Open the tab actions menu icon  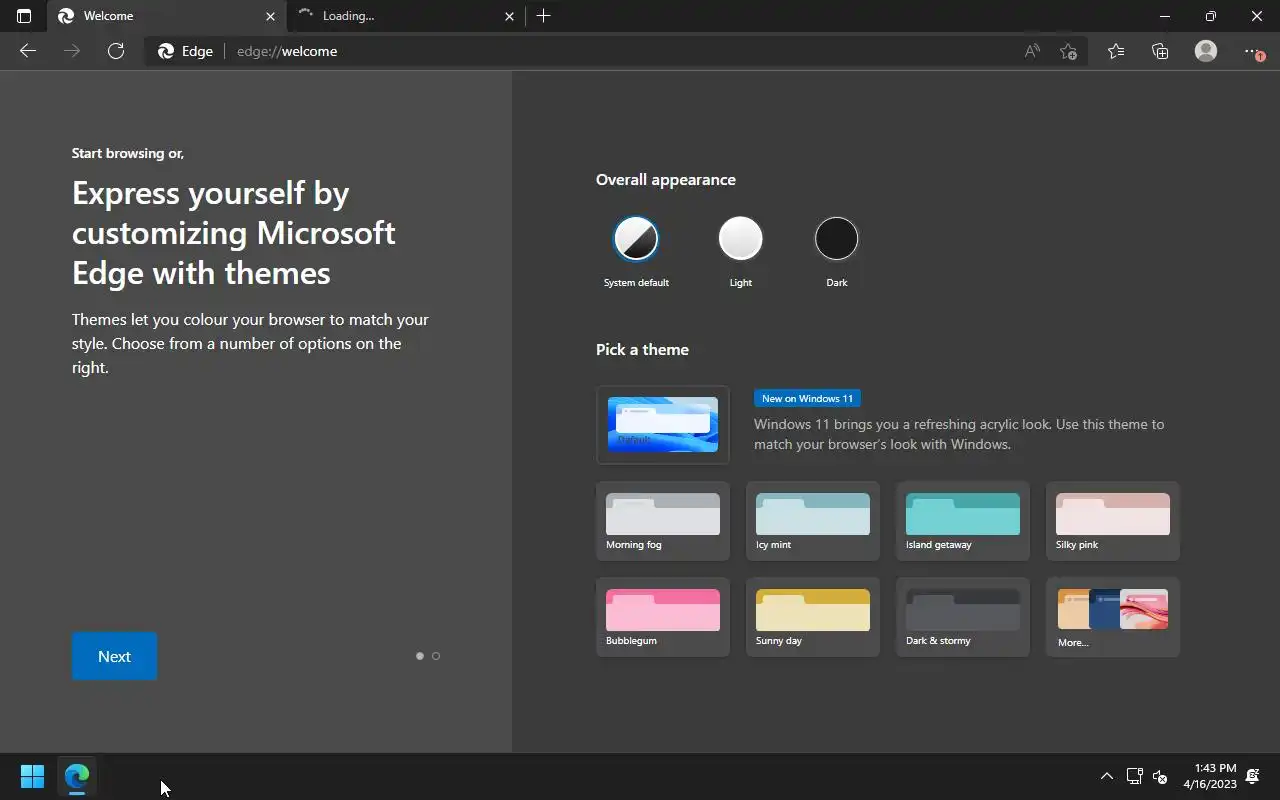[x=24, y=16]
